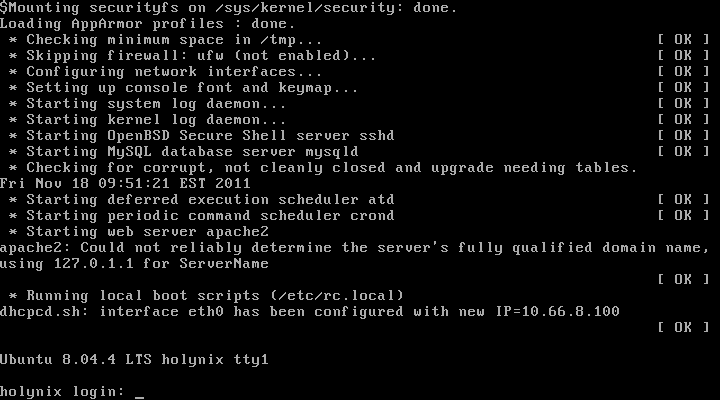The width and height of the screenshot is (720, 400).
Task: Click OK status next to crond scheduler
Action: click(x=683, y=215)
